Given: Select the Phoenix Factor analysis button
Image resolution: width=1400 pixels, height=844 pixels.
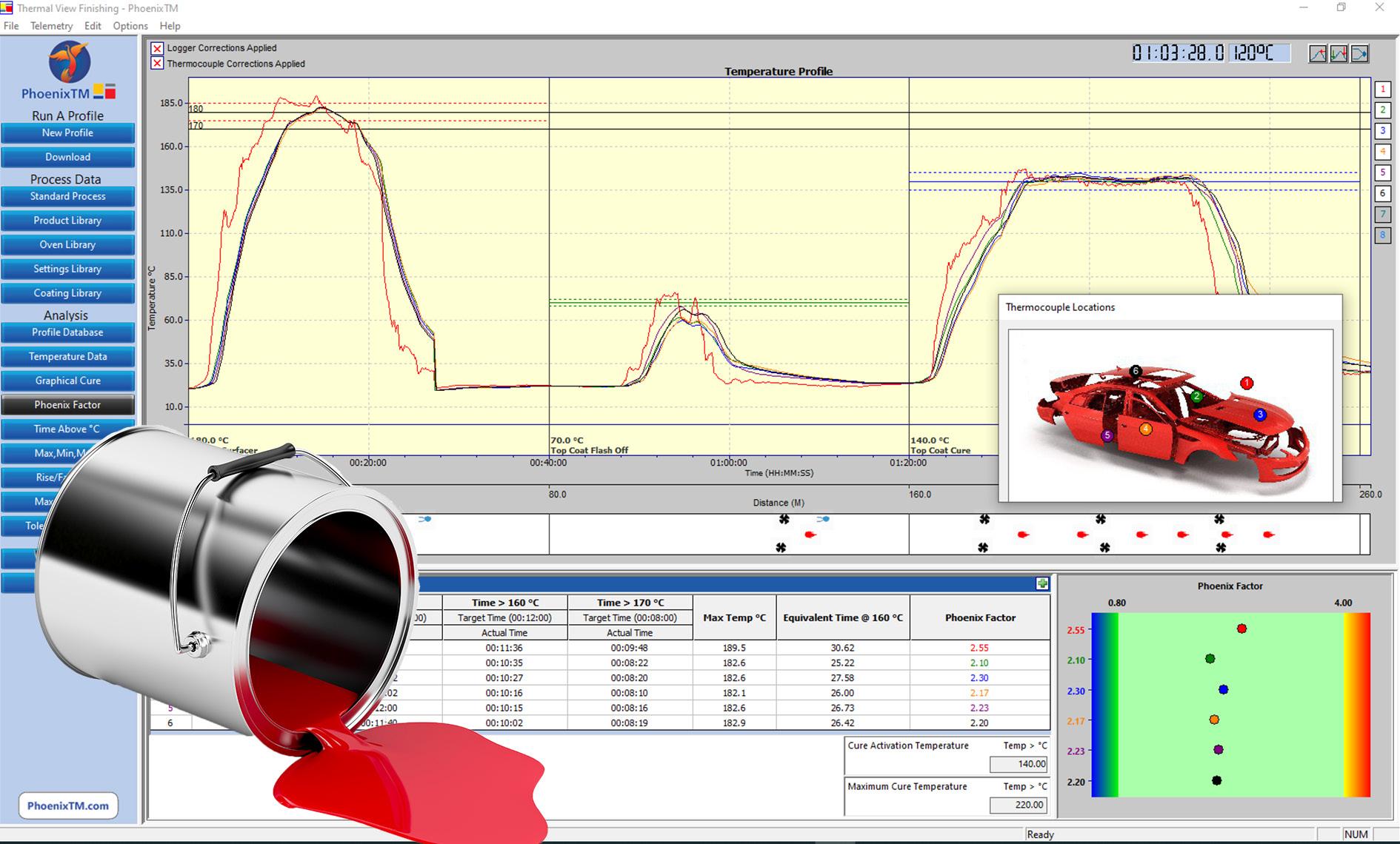Looking at the screenshot, I should (67, 405).
